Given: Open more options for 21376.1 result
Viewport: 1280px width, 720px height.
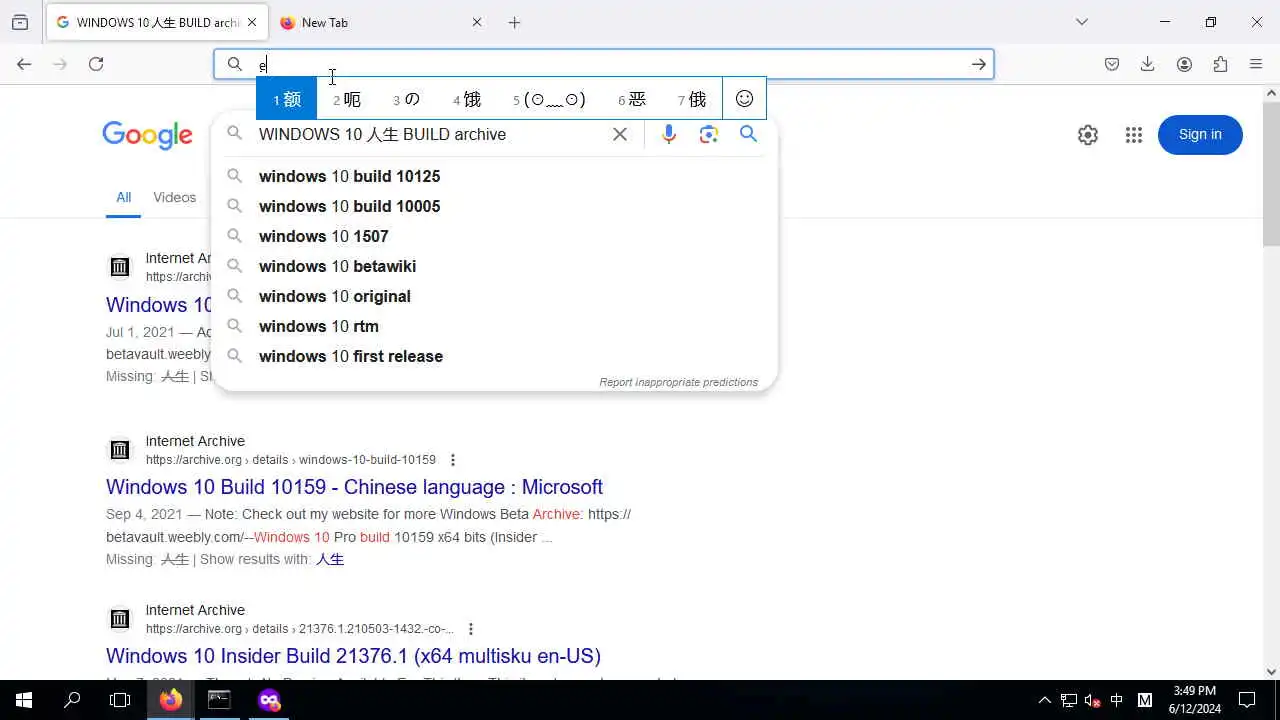Looking at the screenshot, I should (x=471, y=629).
